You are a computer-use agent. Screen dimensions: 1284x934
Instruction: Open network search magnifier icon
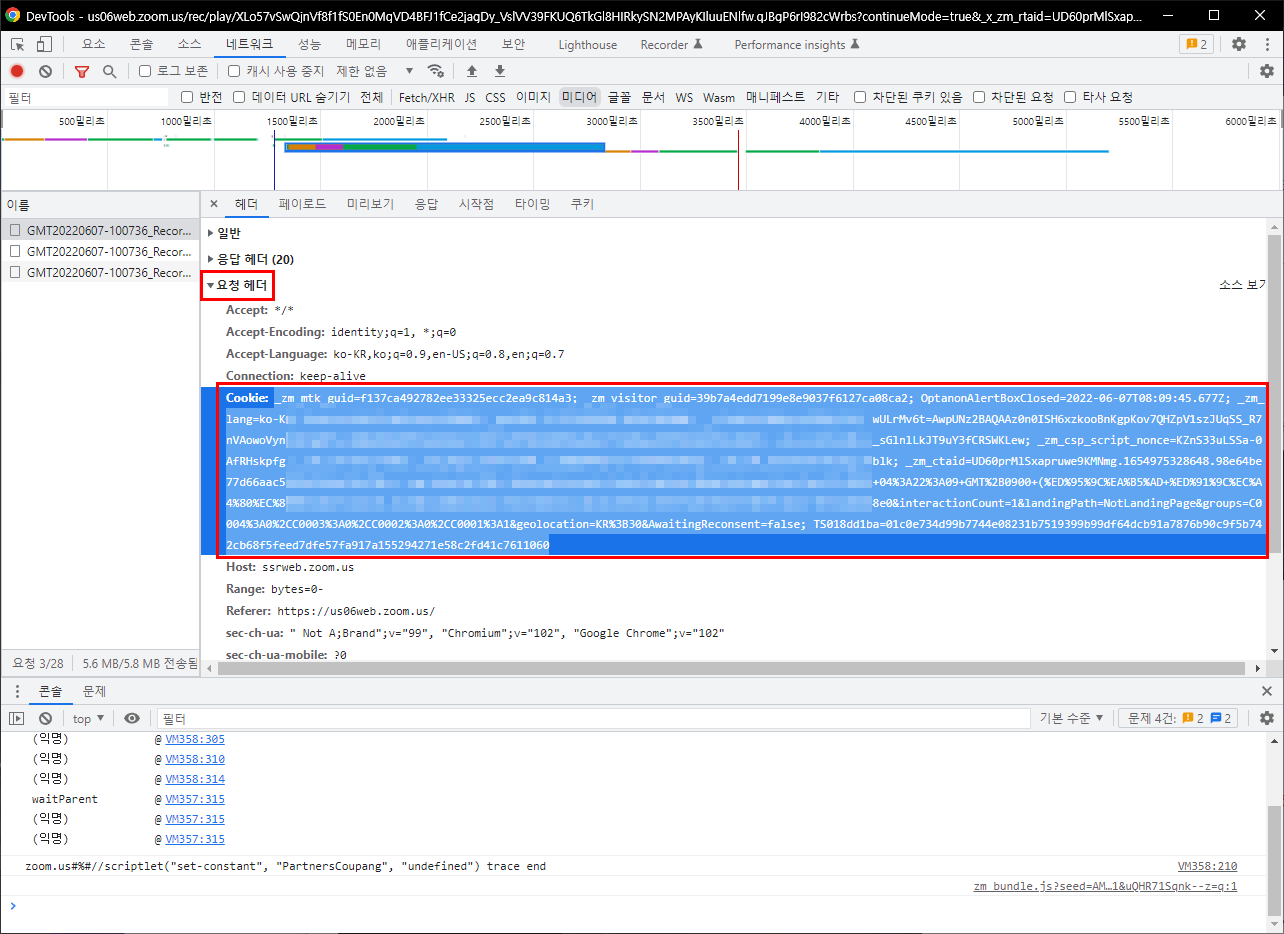[x=109, y=71]
